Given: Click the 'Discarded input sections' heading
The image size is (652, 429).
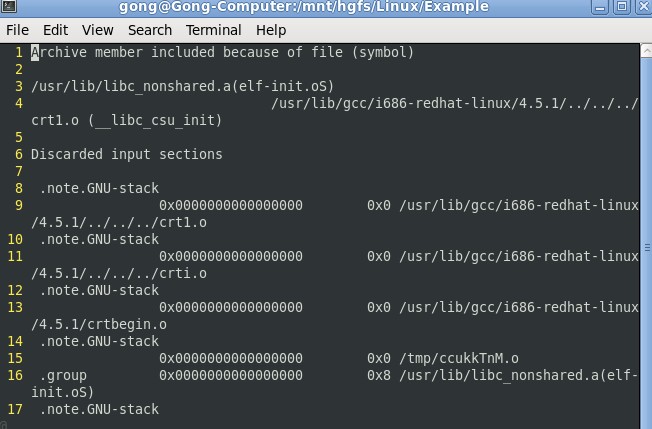Looking at the screenshot, I should click(127, 154).
